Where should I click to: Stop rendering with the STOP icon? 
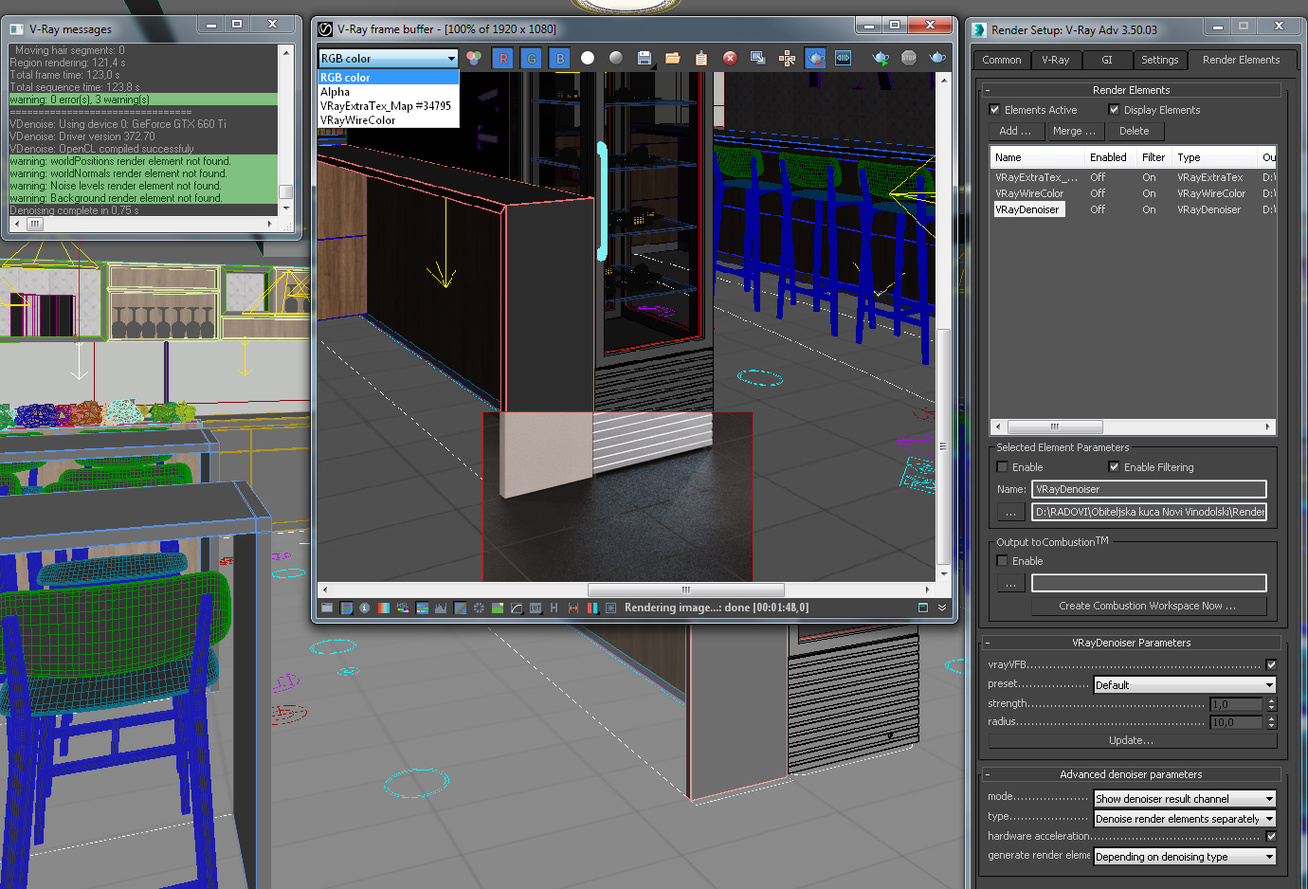(x=909, y=58)
